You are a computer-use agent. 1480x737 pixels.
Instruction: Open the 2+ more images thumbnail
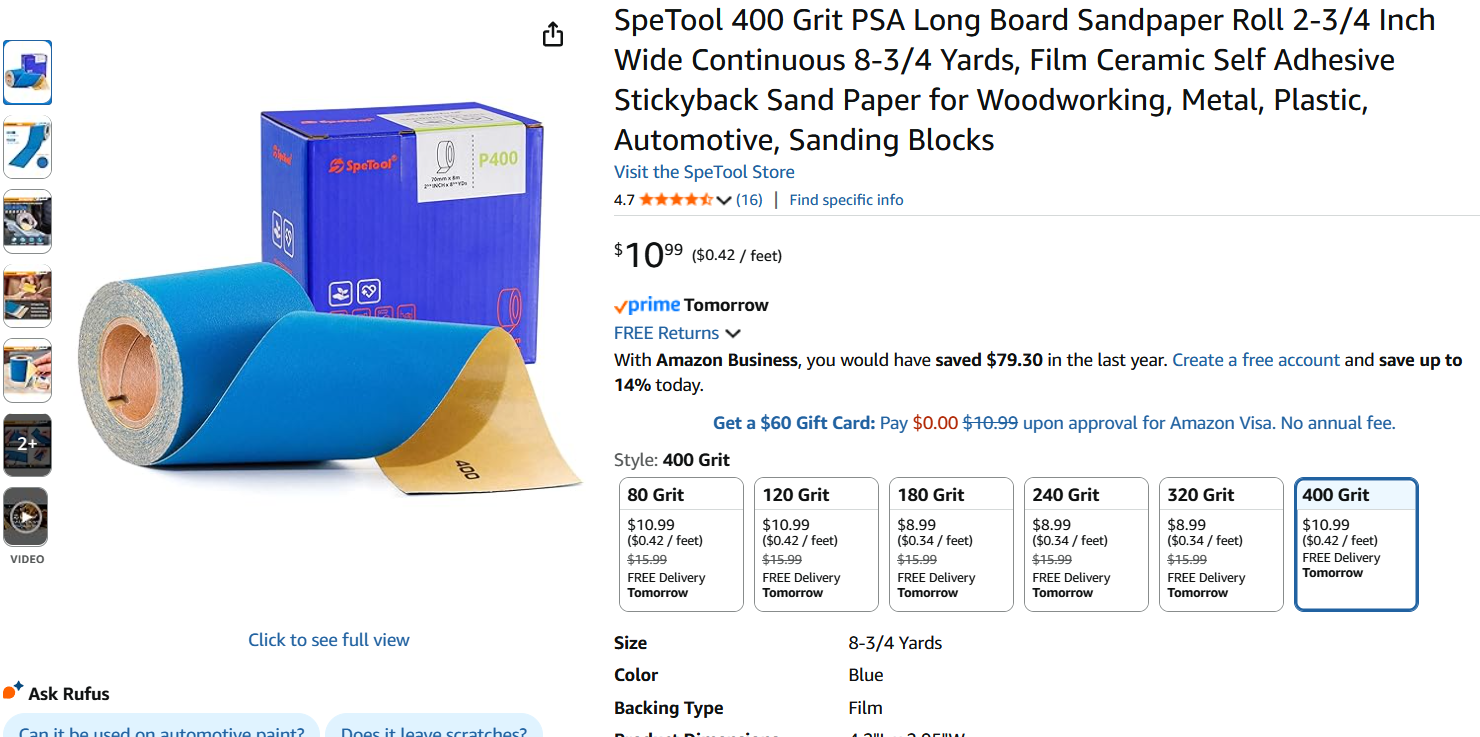click(x=27, y=444)
